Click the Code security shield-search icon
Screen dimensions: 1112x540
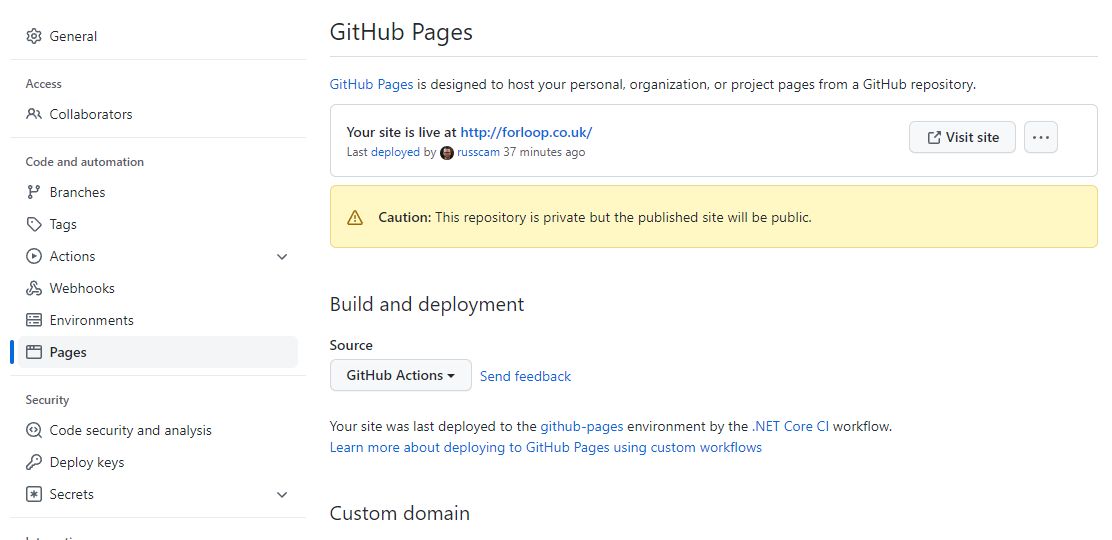[34, 430]
